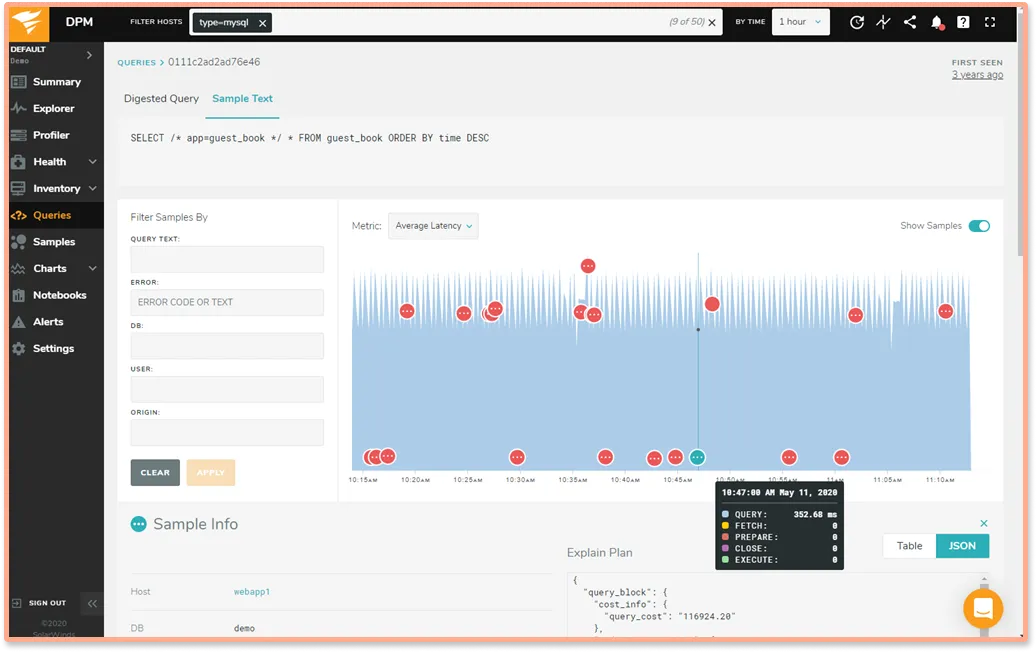Open the chat support bubble
Viewport: 1036px width, 652px height.
pyautogui.click(x=982, y=608)
